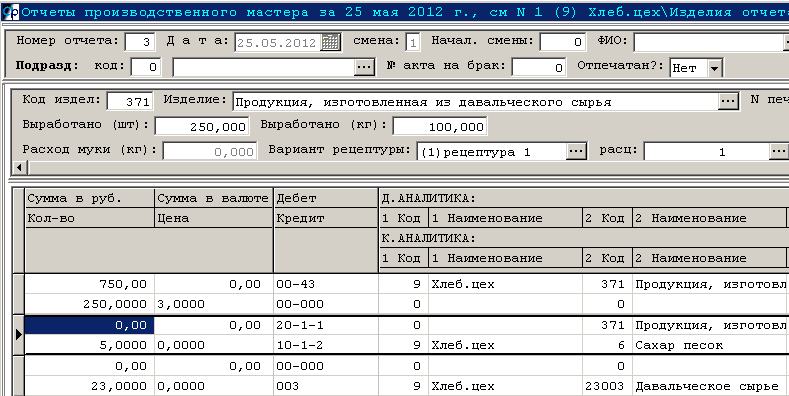Click the debit account 20-1-1 cell
The height and width of the screenshot is (396, 789).
(x=326, y=326)
